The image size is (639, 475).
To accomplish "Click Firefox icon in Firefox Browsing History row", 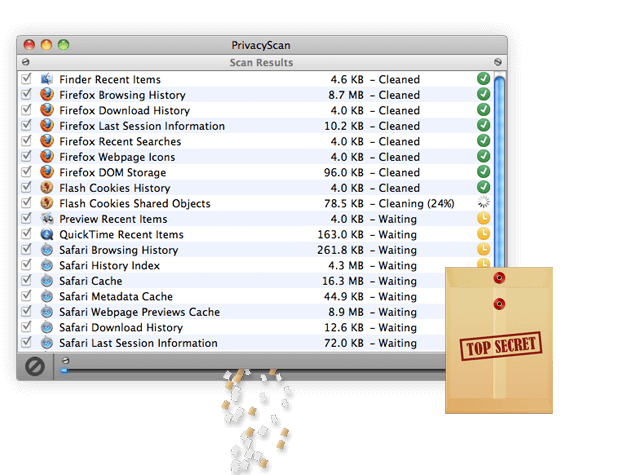I will pyautogui.click(x=47, y=94).
